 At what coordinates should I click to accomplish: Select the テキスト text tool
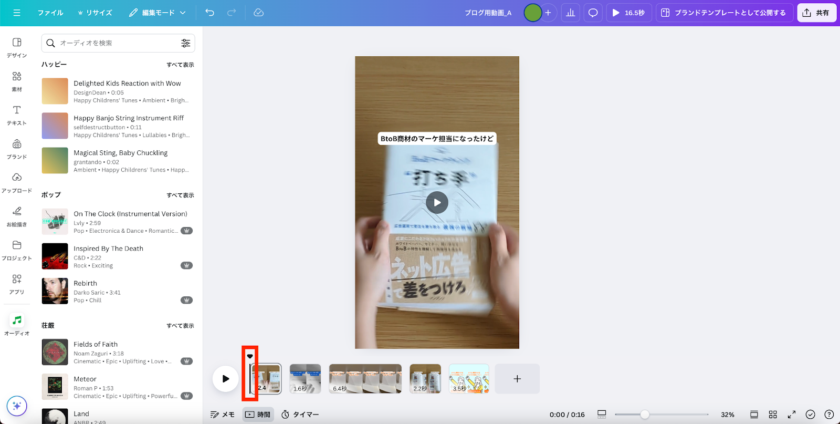pos(17,114)
